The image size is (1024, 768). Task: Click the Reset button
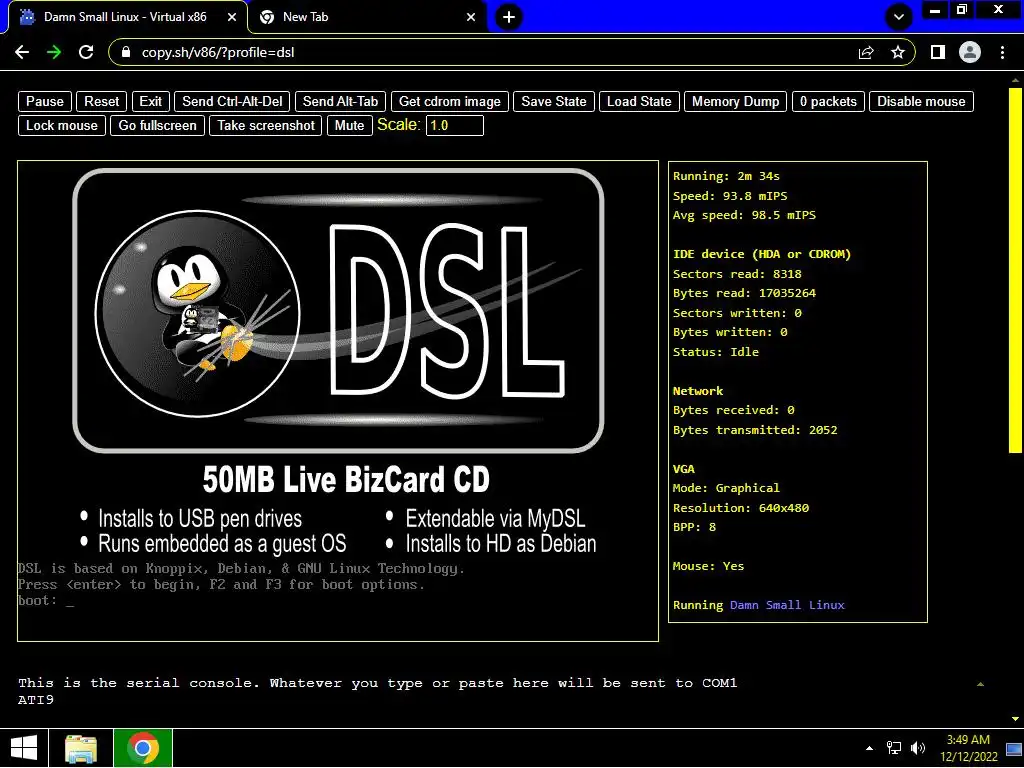point(102,101)
